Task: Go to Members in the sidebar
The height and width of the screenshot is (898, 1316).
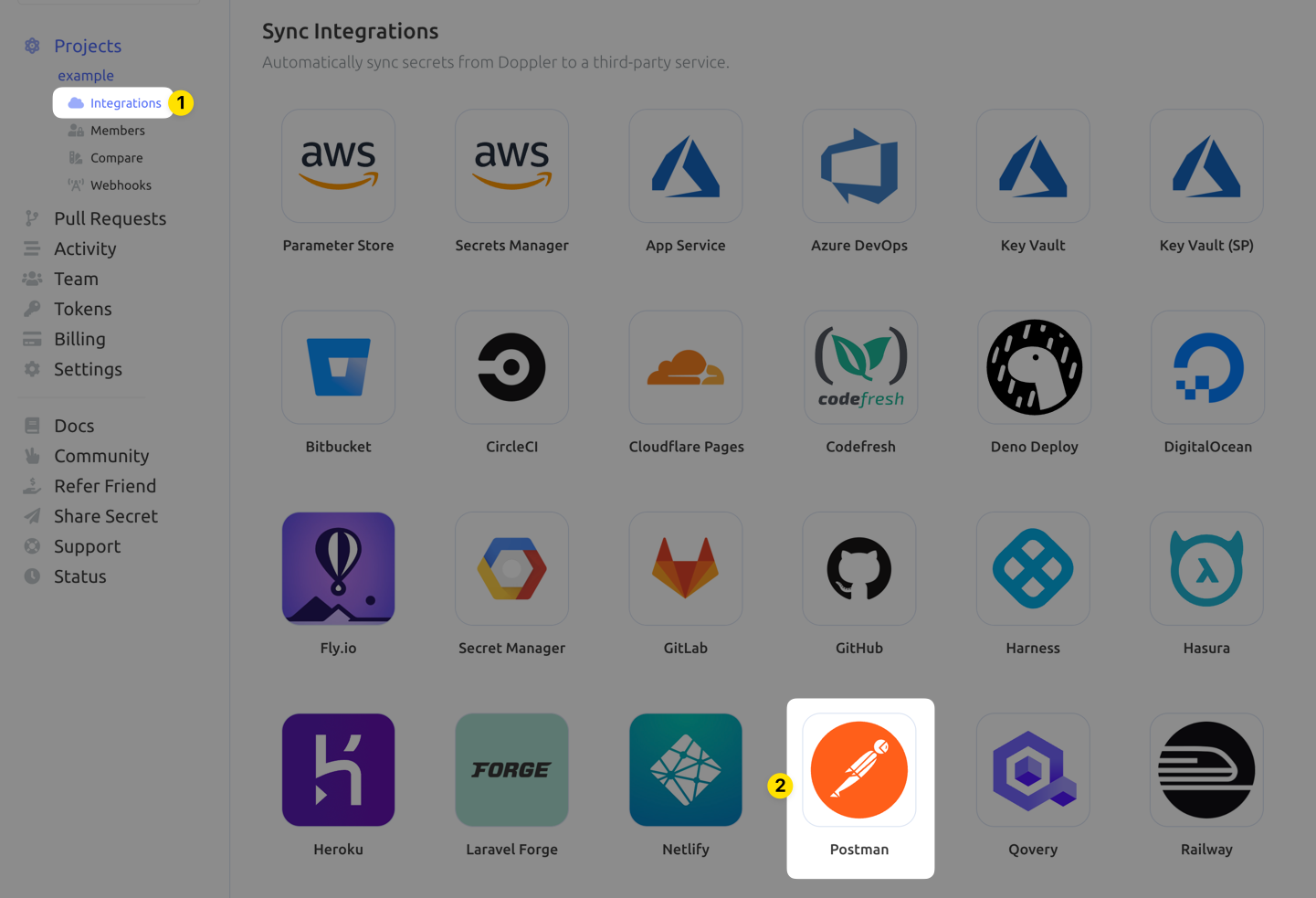Action: 117,131
